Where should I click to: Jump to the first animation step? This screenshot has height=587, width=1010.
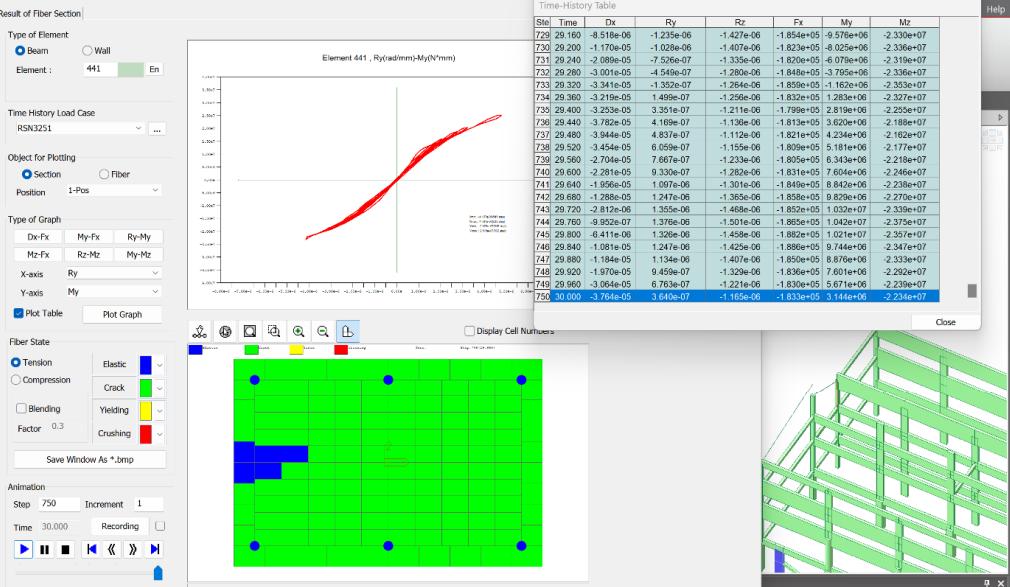pyautogui.click(x=91, y=549)
